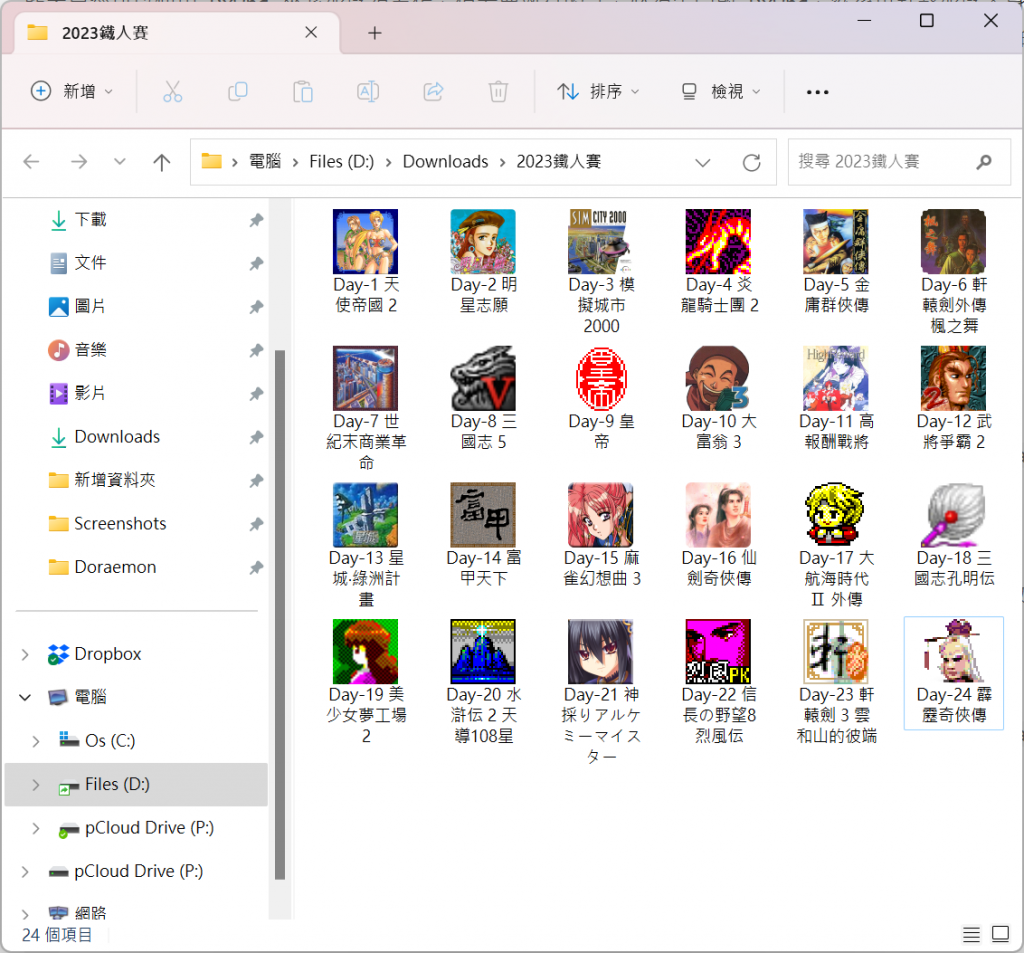Go up one folder level

pyautogui.click(x=162, y=161)
